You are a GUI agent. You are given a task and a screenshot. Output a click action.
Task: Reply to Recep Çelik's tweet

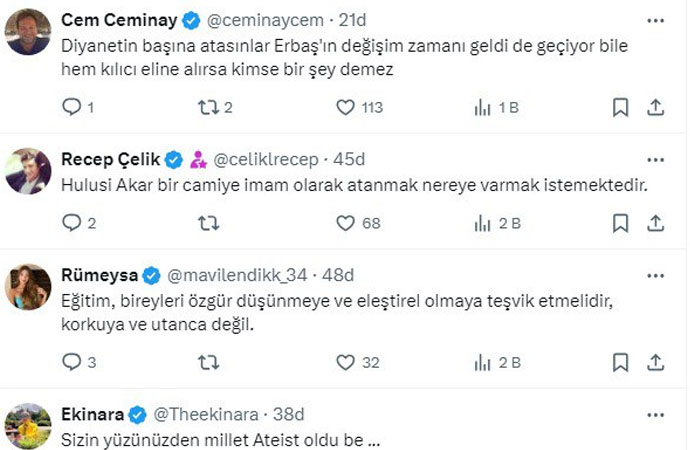71,223
